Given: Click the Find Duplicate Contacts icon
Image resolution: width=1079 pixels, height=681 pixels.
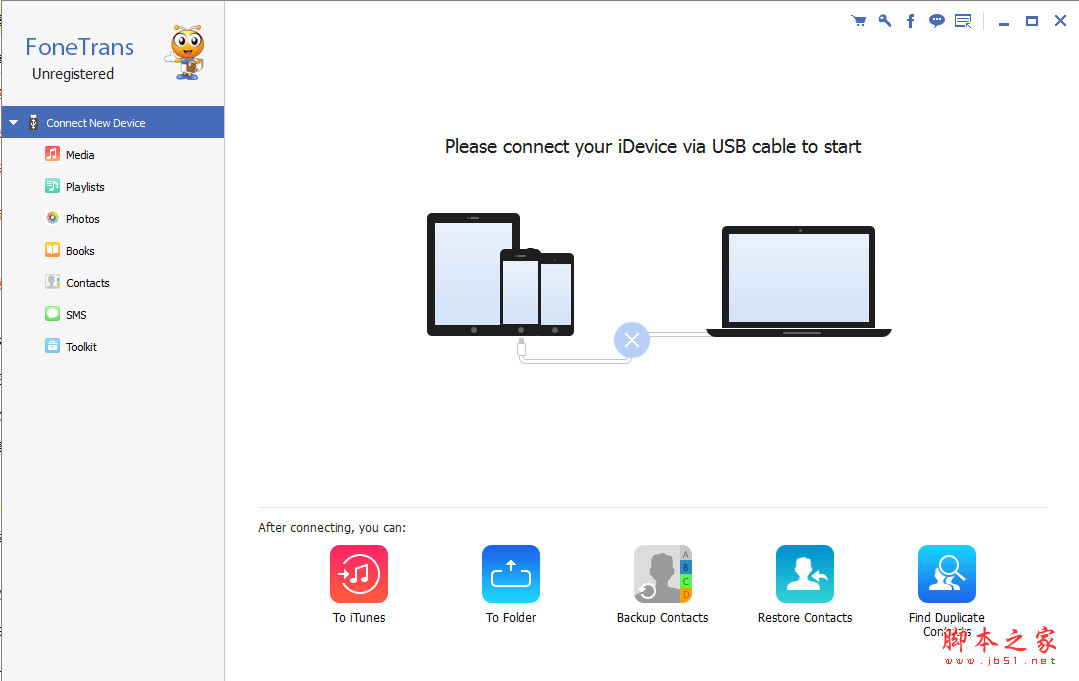Looking at the screenshot, I should click(x=947, y=574).
